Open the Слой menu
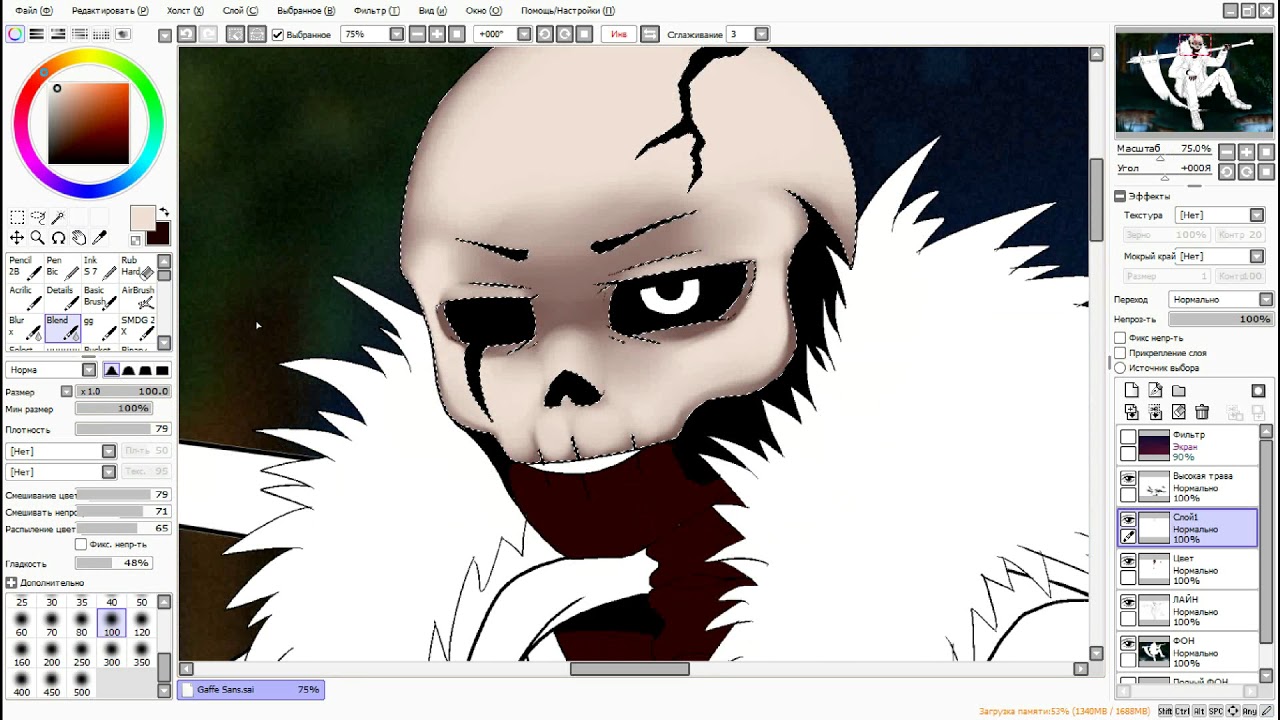 (x=240, y=10)
